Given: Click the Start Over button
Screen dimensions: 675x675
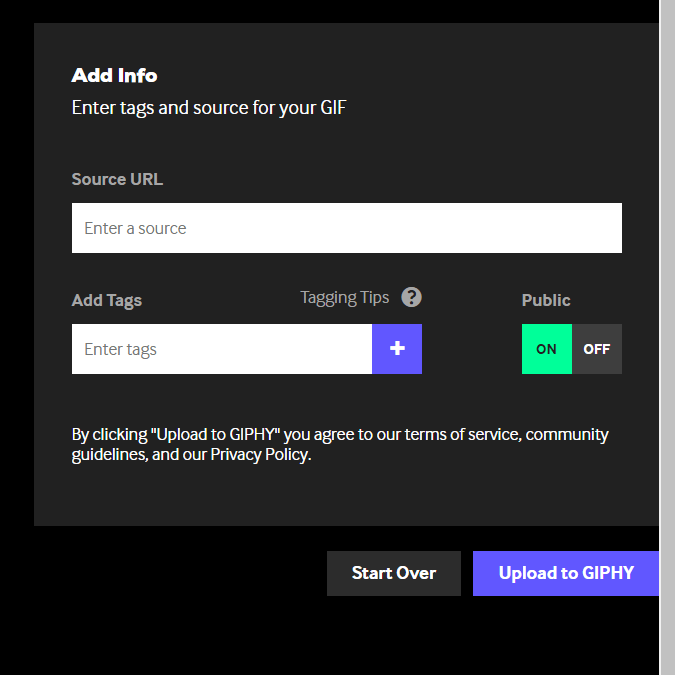Looking at the screenshot, I should tap(393, 573).
